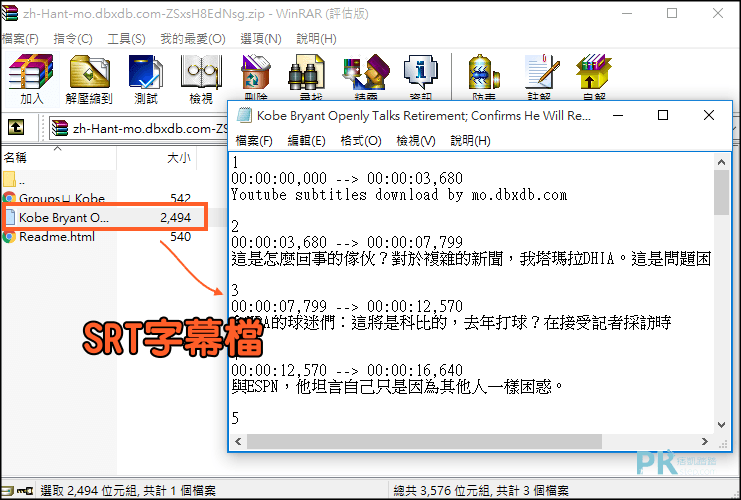741x500 pixels.
Task: Minimize the Notepad window
Action: click(618, 115)
